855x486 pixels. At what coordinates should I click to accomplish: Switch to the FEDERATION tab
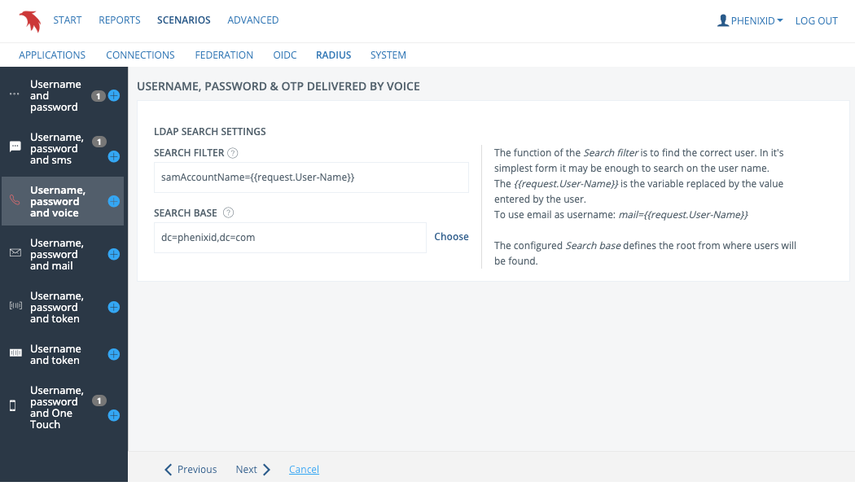tap(224, 55)
